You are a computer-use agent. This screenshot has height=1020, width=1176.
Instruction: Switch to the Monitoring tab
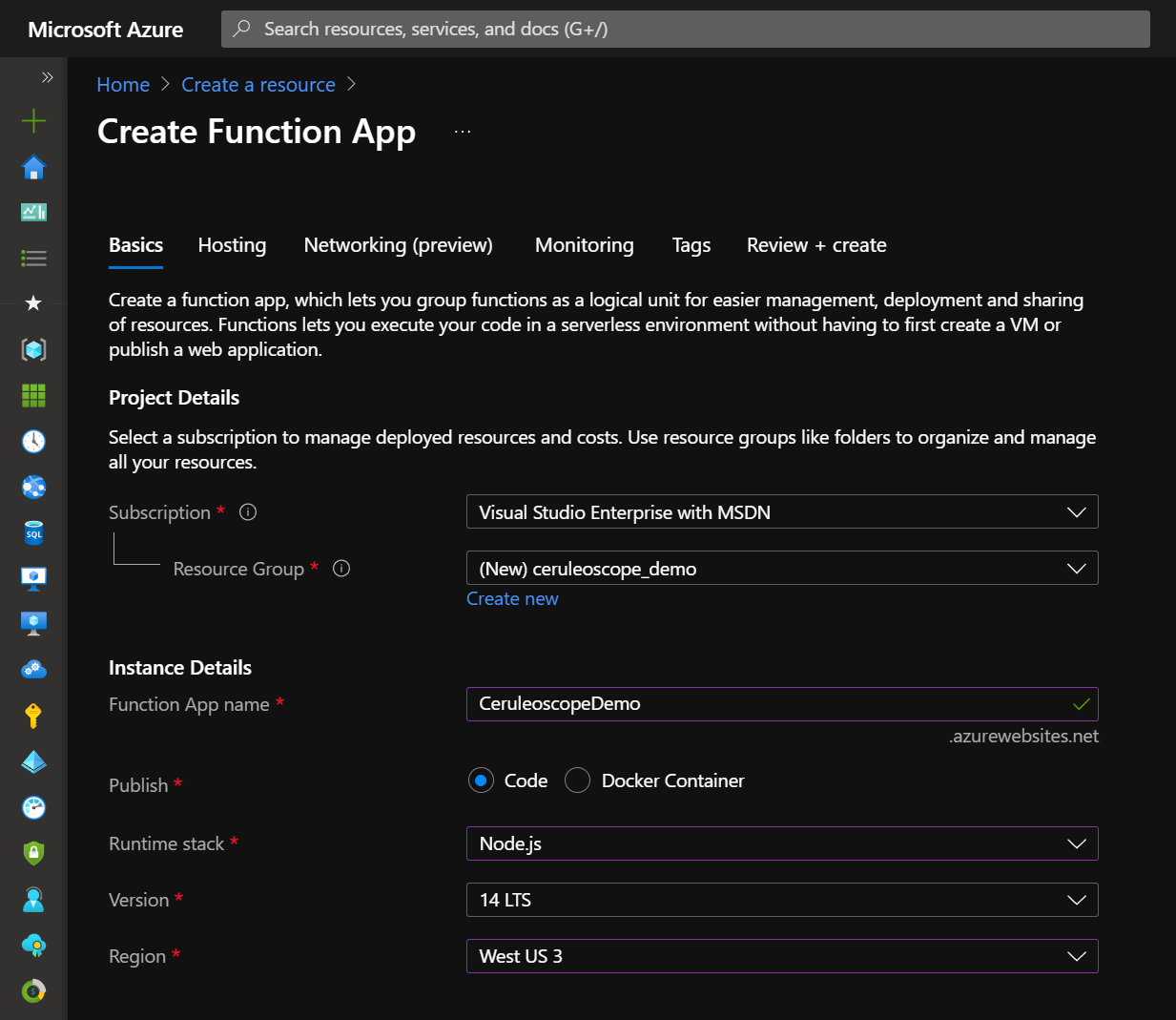(584, 245)
